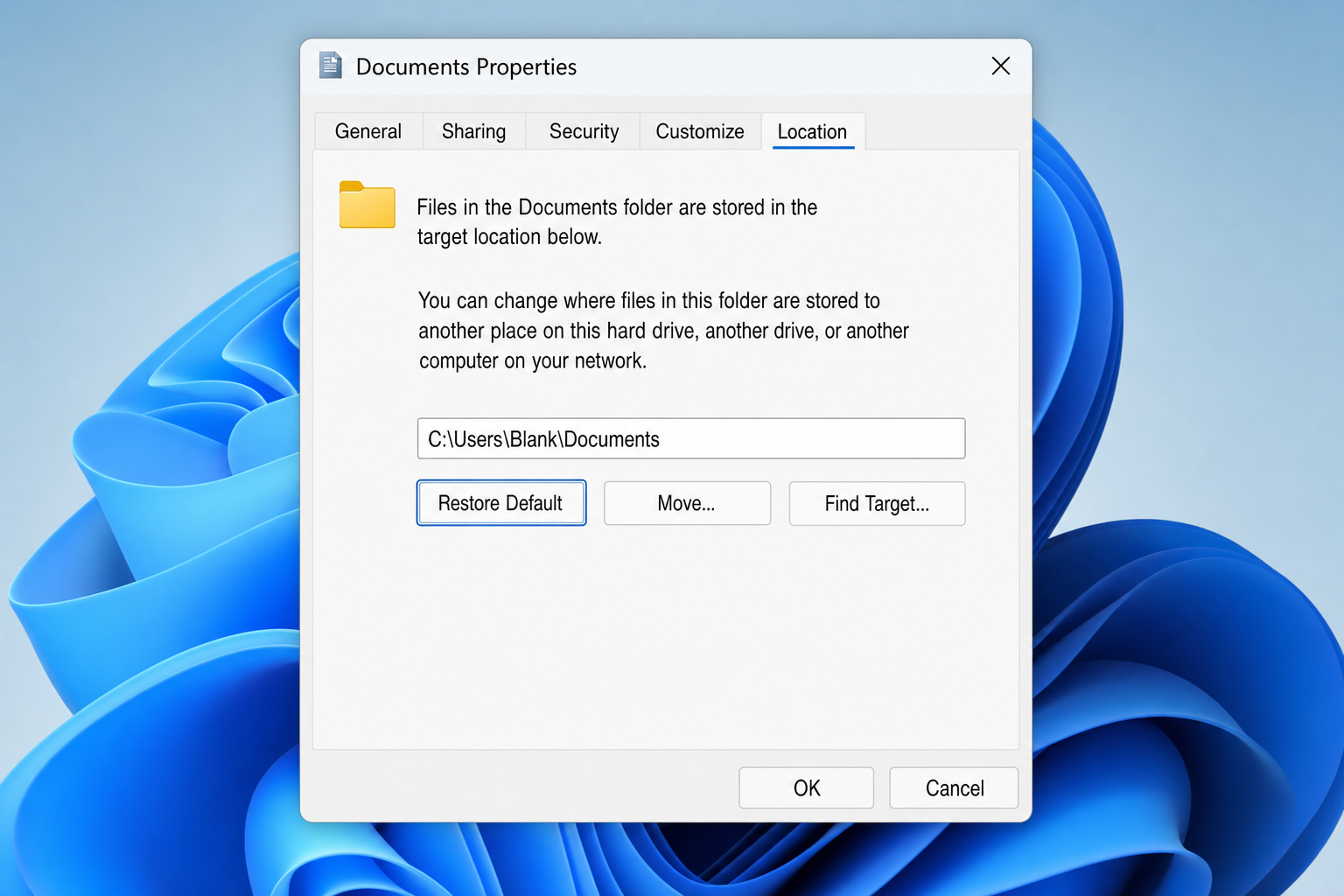Switch to the General tab
The width and height of the screenshot is (1344, 896).
pyautogui.click(x=368, y=131)
